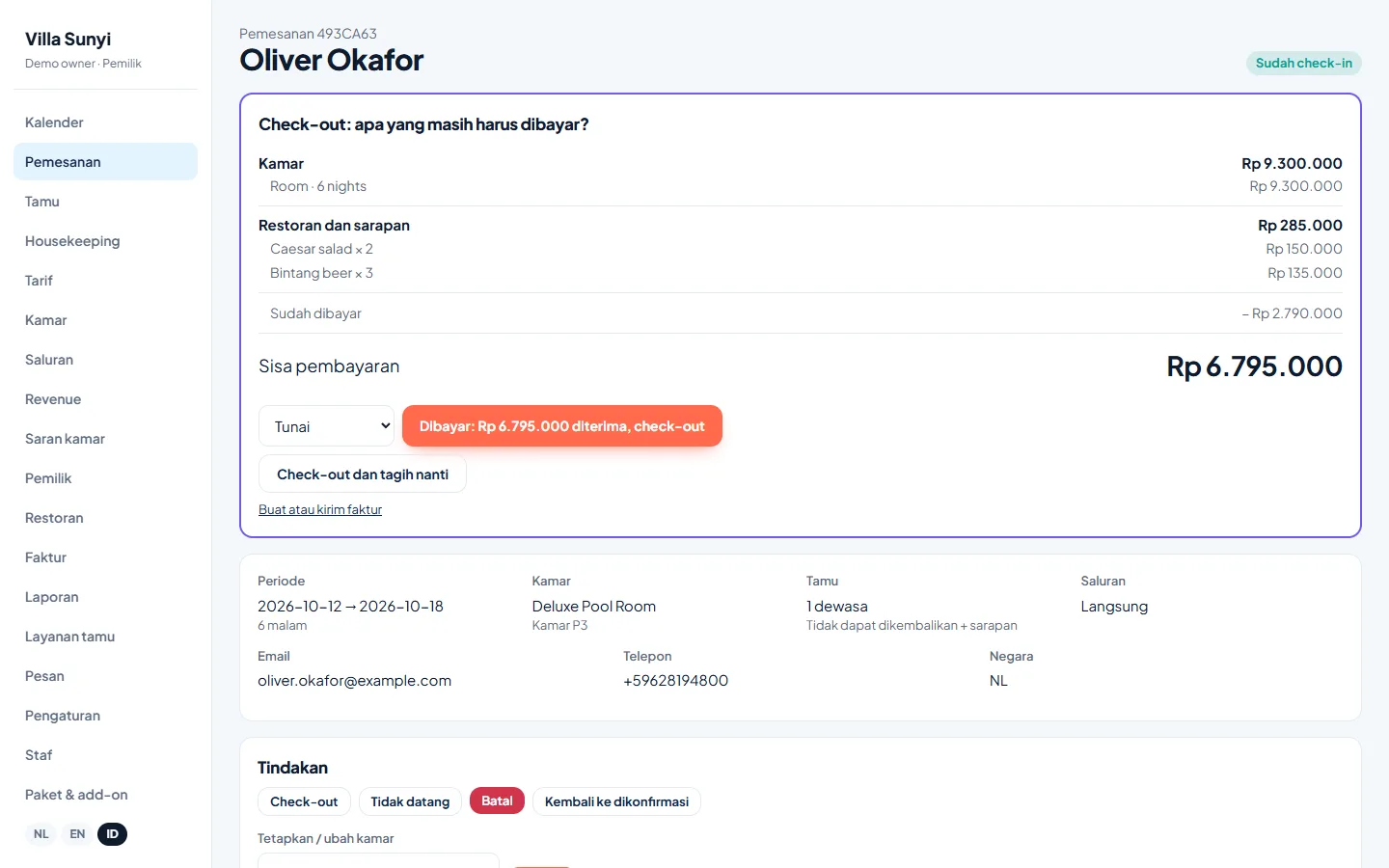Go to Pemilik section

click(105, 478)
